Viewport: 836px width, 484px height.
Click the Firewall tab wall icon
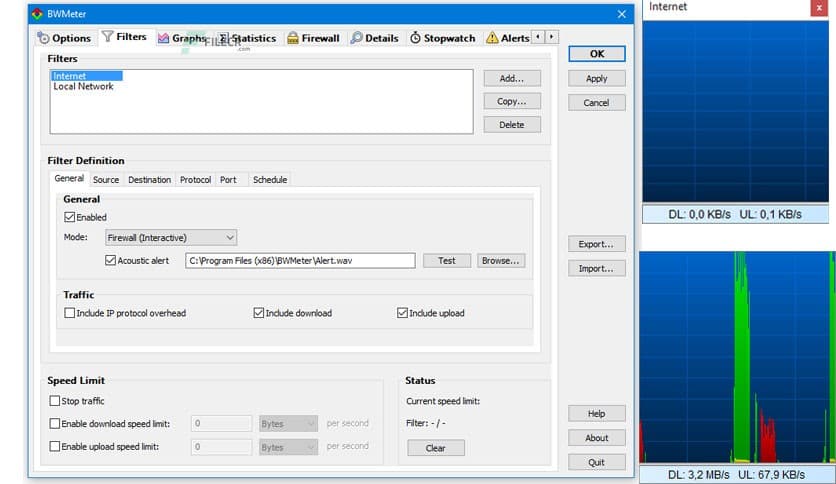pos(293,38)
